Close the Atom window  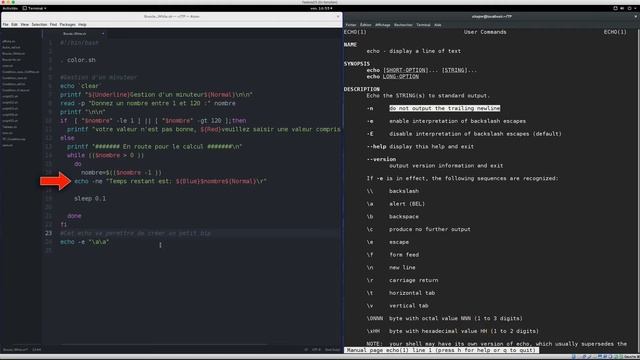coord(338,17)
